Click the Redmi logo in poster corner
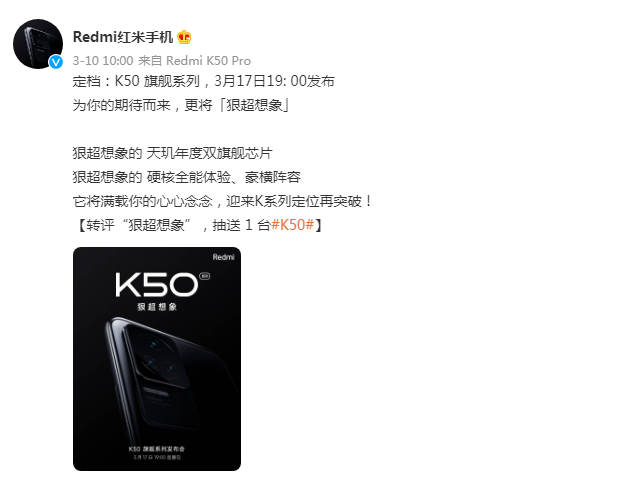 point(223,257)
